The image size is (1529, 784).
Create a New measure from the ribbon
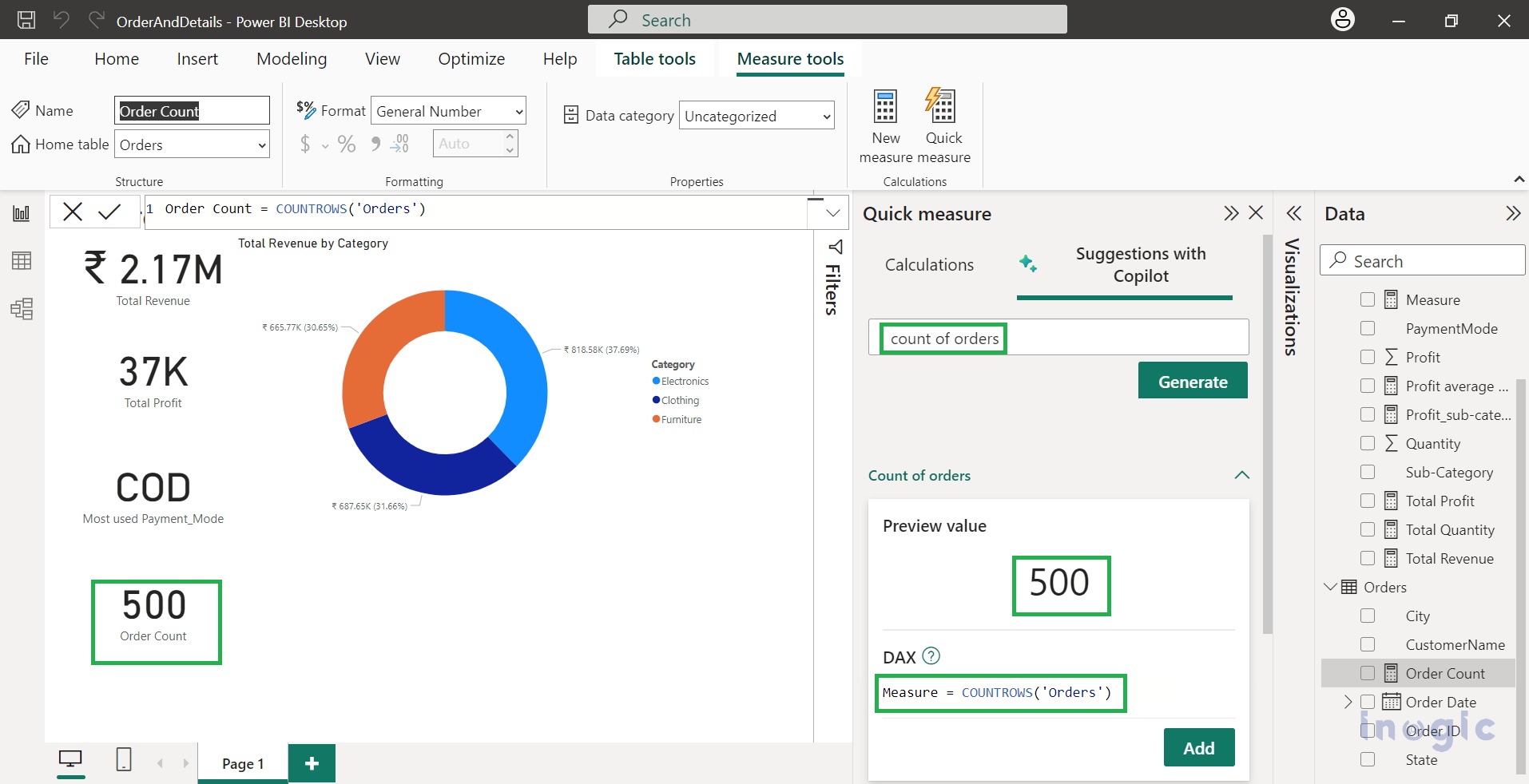(885, 122)
